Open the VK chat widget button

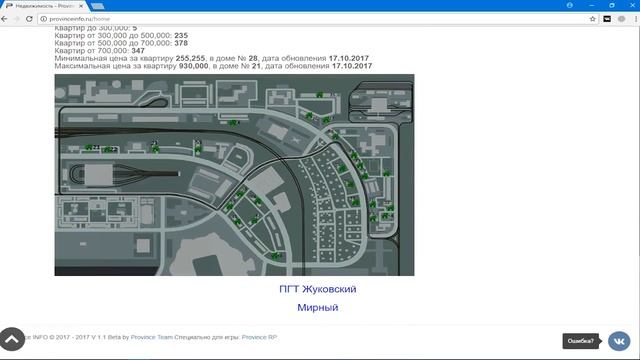(619, 341)
